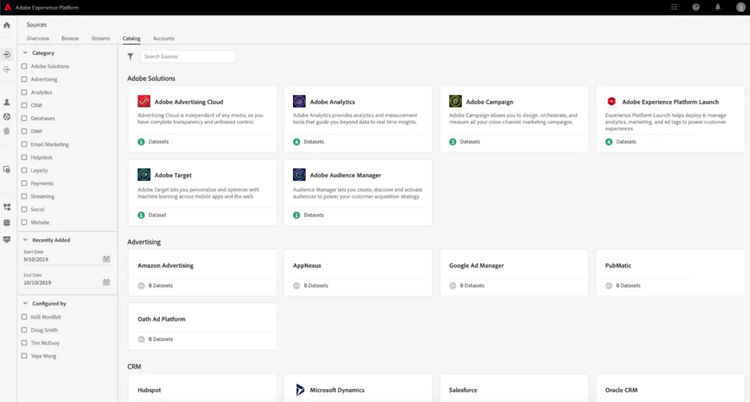The height and width of the screenshot is (402, 750).
Task: Switch to the Browse tab
Action: pos(70,38)
